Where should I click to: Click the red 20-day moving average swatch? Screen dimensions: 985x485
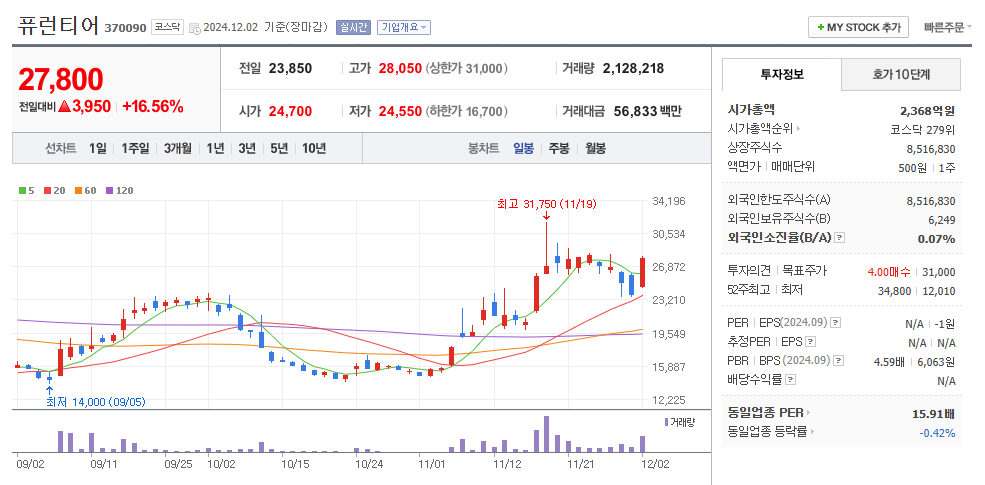[x=46, y=190]
